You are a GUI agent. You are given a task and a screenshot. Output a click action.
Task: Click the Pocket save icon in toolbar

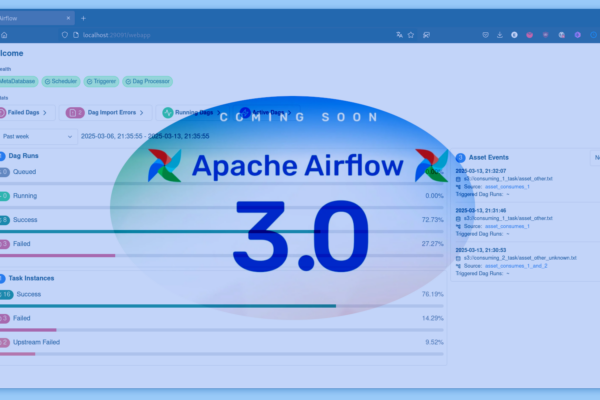(x=485, y=35)
